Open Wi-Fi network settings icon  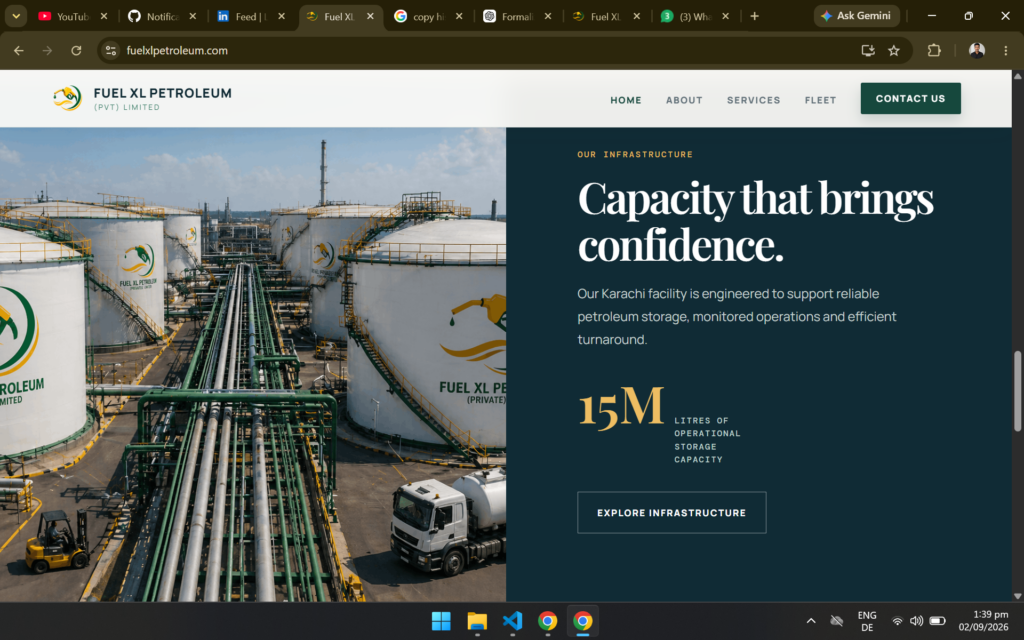pos(897,621)
